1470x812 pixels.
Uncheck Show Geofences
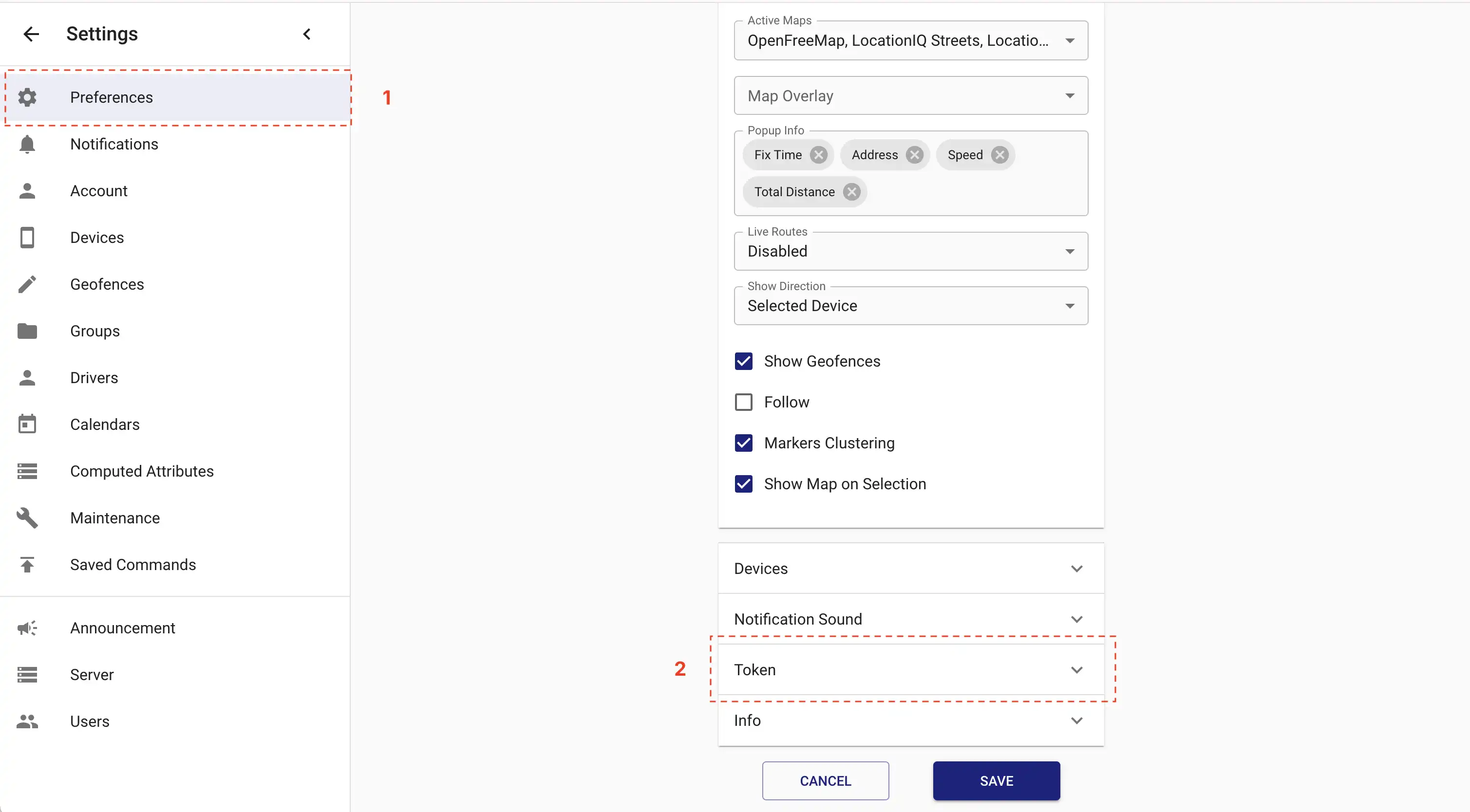point(744,361)
